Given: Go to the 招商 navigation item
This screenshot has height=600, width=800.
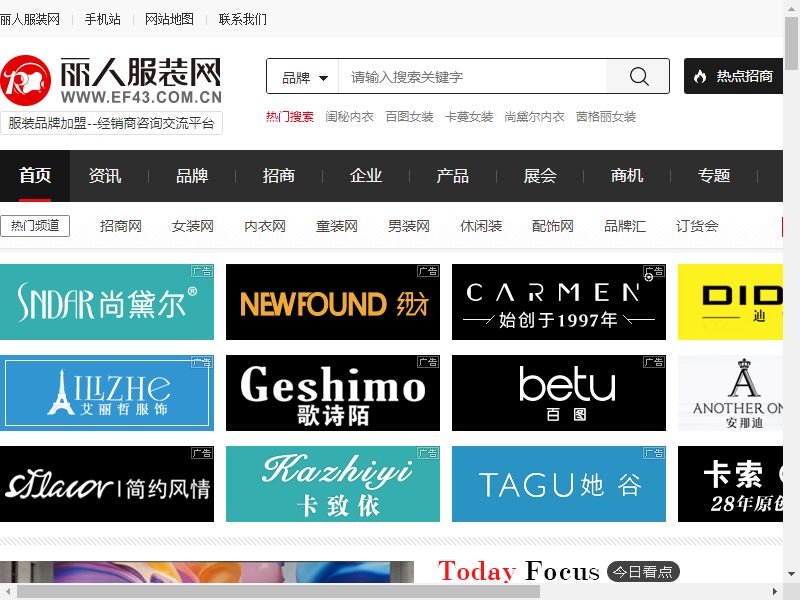Looking at the screenshot, I should tap(279, 176).
